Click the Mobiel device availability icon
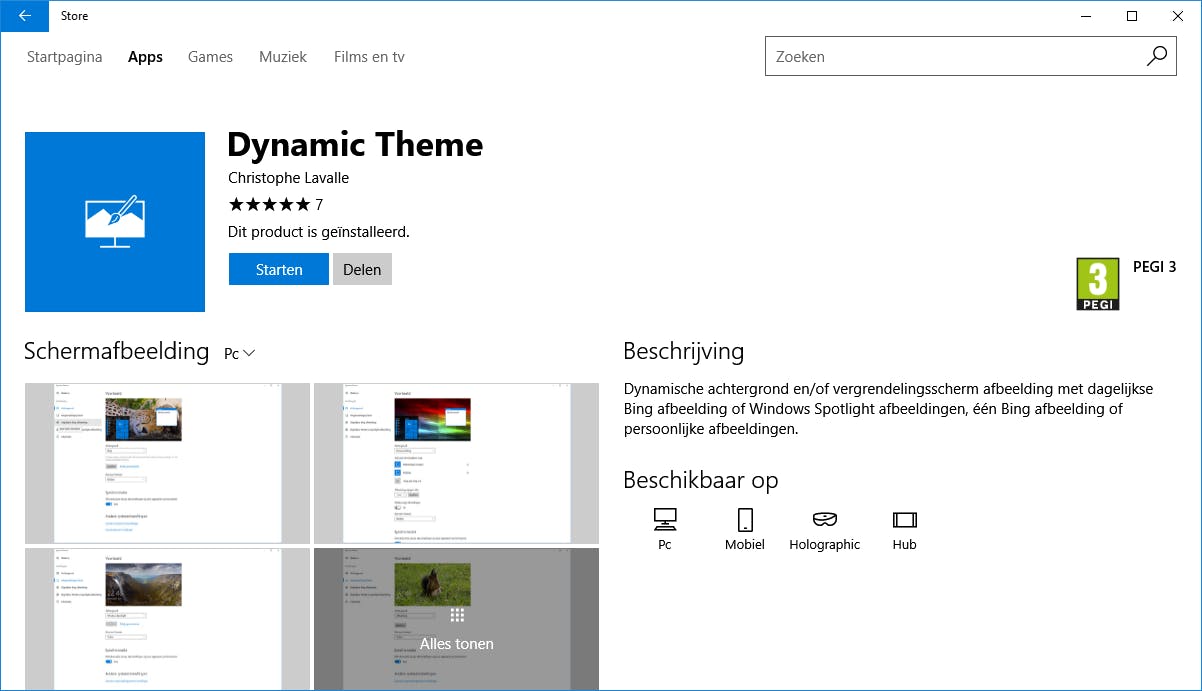Screen dimensions: 1202x691 pyautogui.click(x=744, y=521)
